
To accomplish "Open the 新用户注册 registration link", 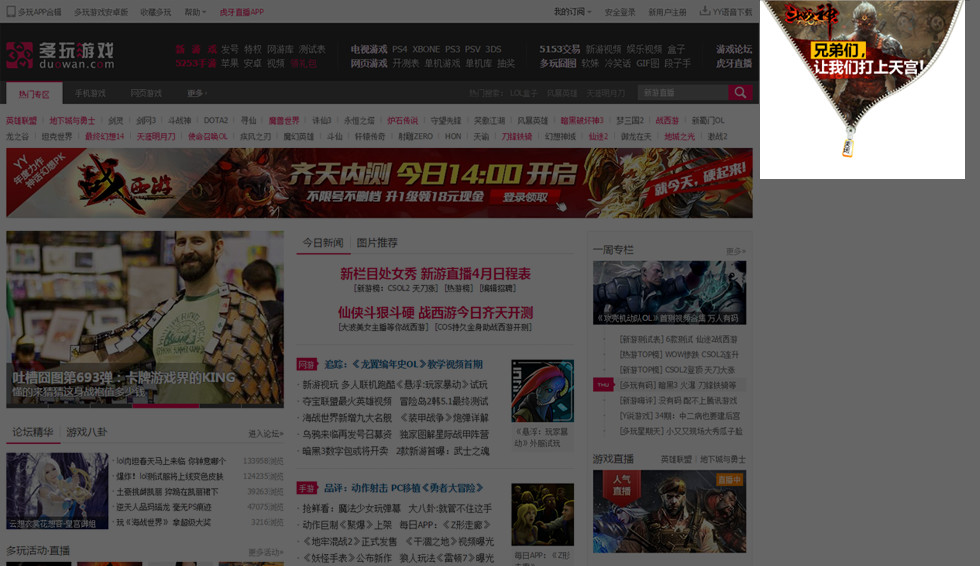I will point(668,12).
